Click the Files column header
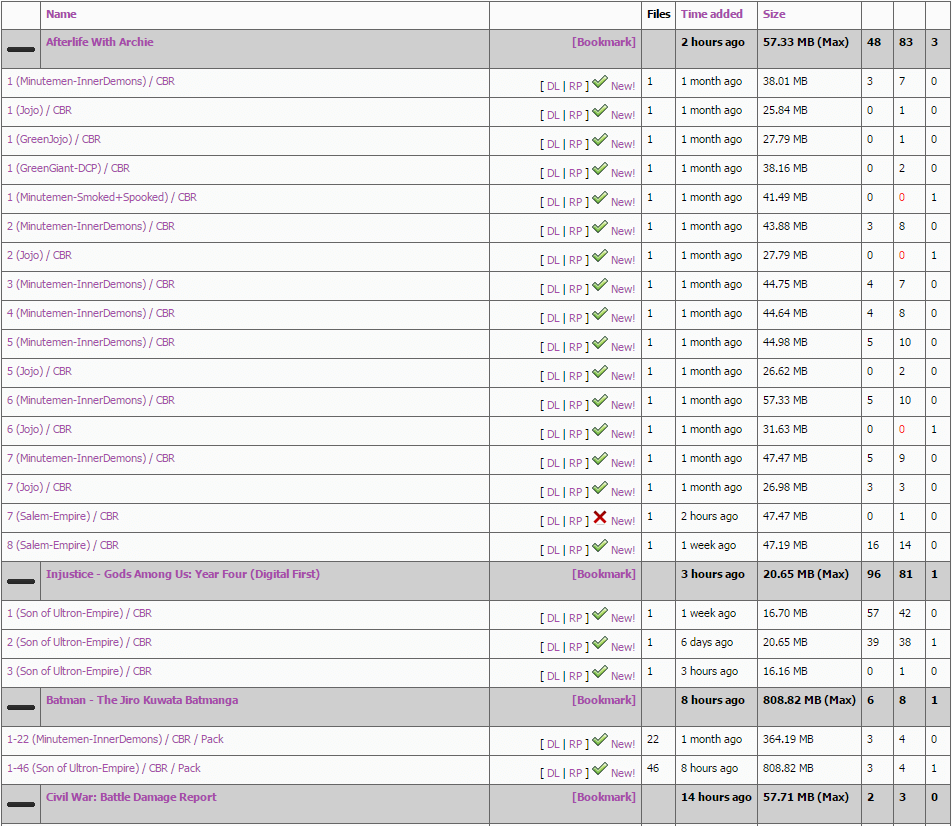 pos(659,14)
